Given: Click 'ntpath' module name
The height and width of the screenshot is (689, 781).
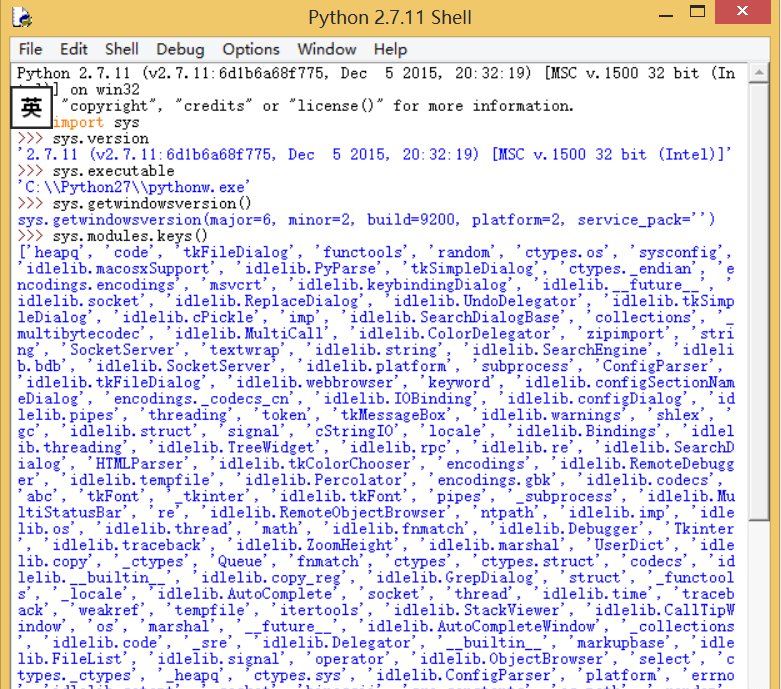Looking at the screenshot, I should [x=507, y=513].
